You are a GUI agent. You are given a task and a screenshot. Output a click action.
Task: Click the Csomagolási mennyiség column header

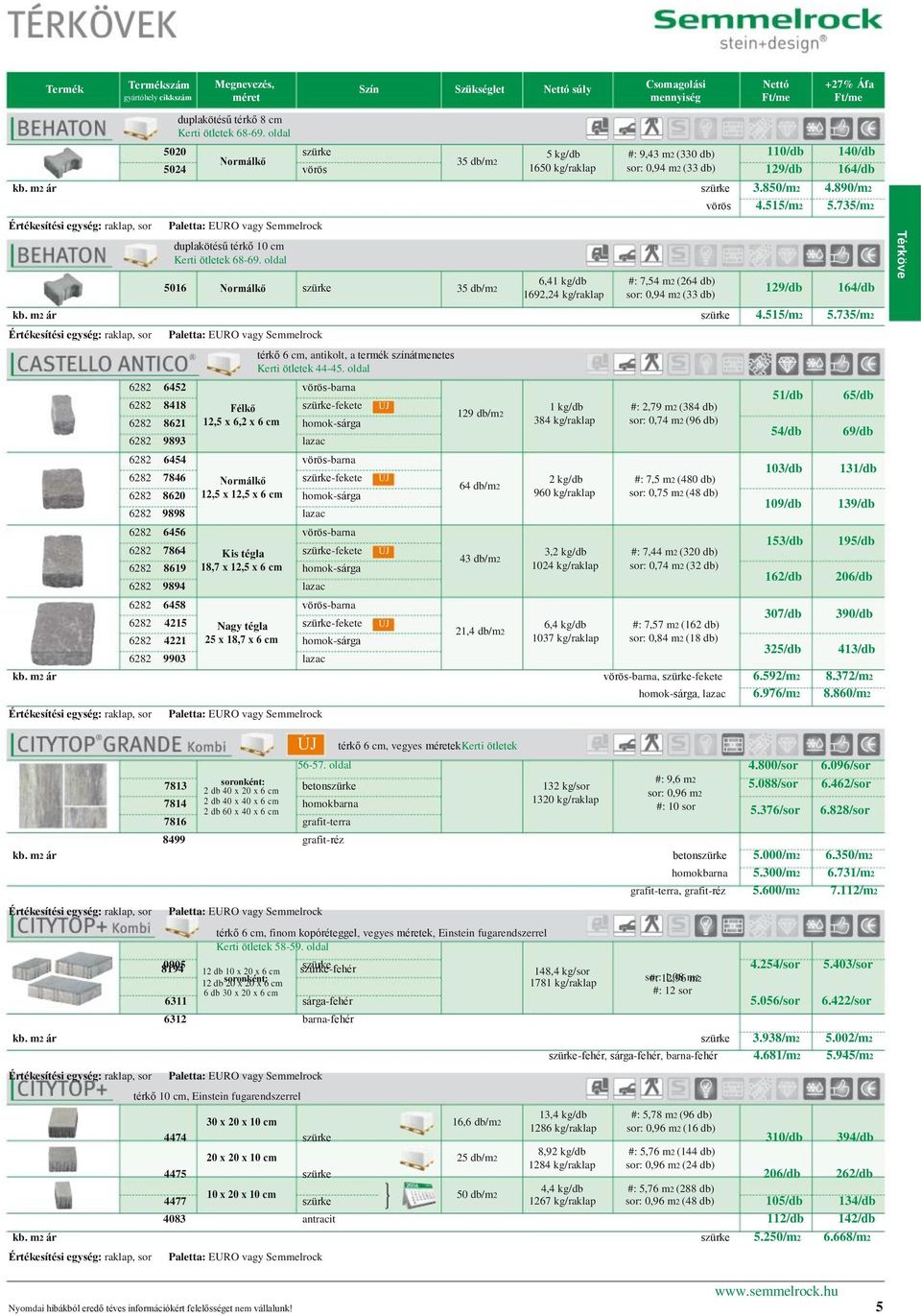[x=675, y=90]
